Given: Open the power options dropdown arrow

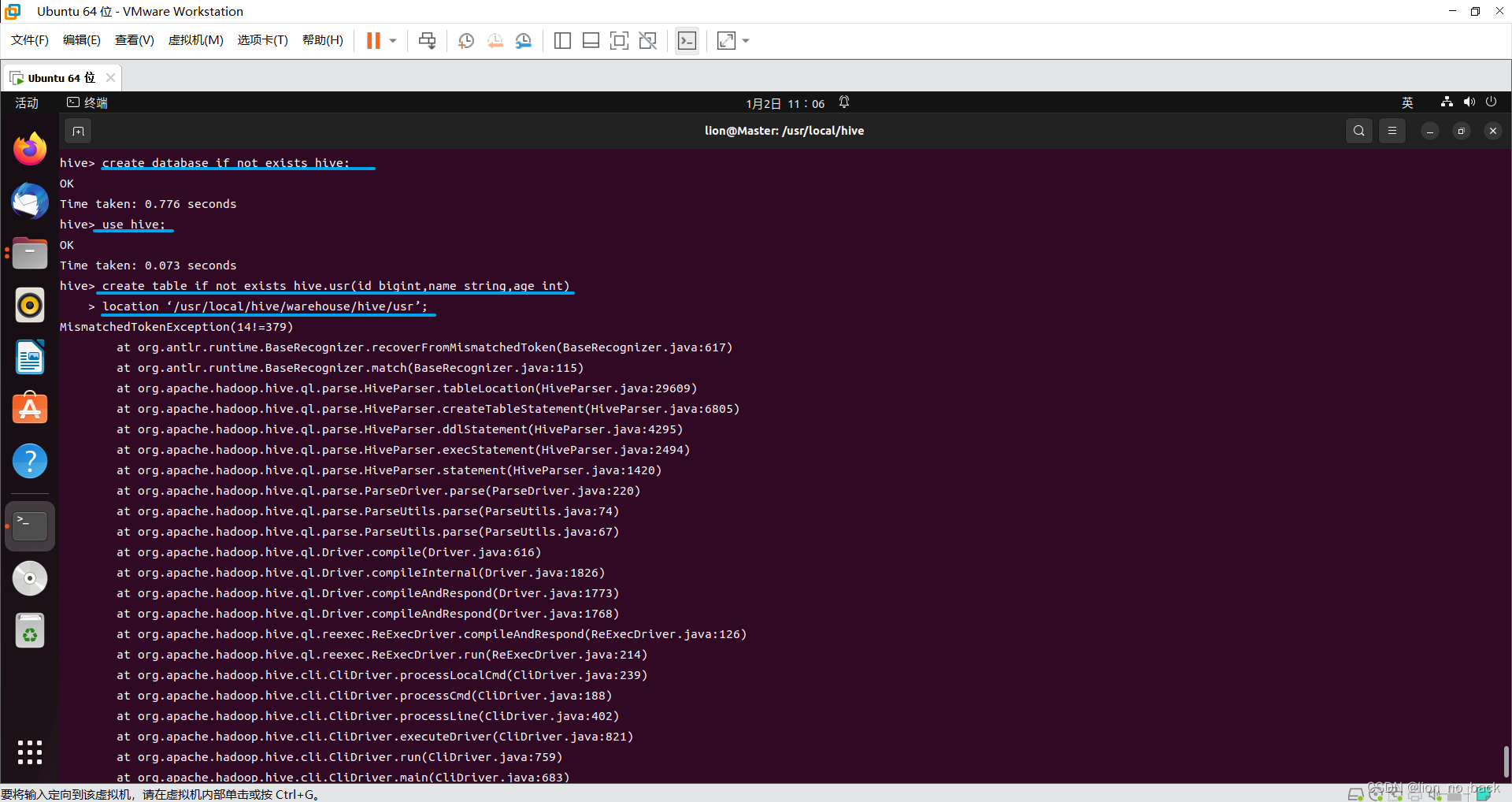Looking at the screenshot, I should (393, 40).
